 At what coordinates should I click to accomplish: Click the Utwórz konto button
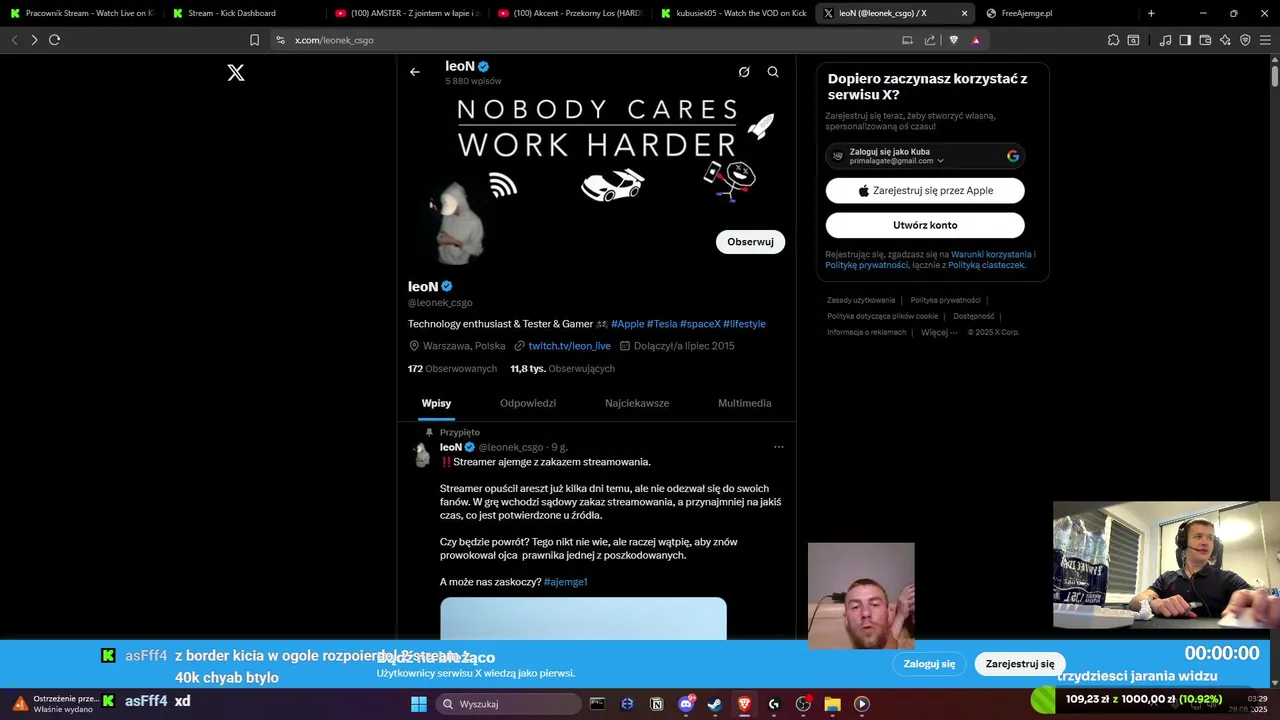click(925, 225)
